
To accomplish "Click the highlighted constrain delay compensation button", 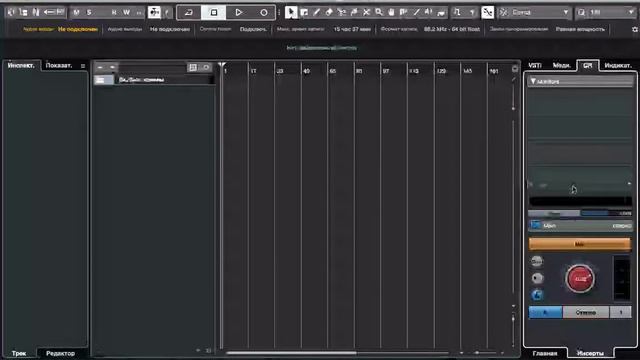I will click(x=154, y=13).
